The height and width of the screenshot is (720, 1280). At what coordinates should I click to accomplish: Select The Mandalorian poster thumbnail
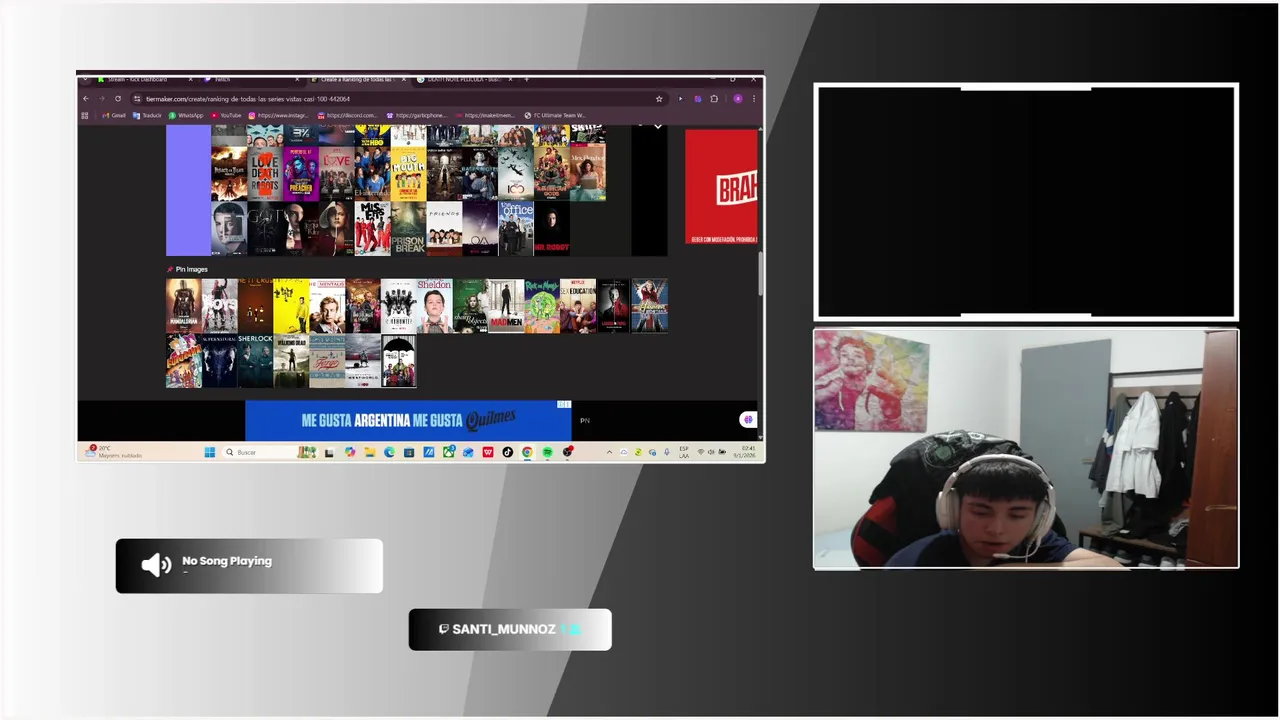[183, 306]
